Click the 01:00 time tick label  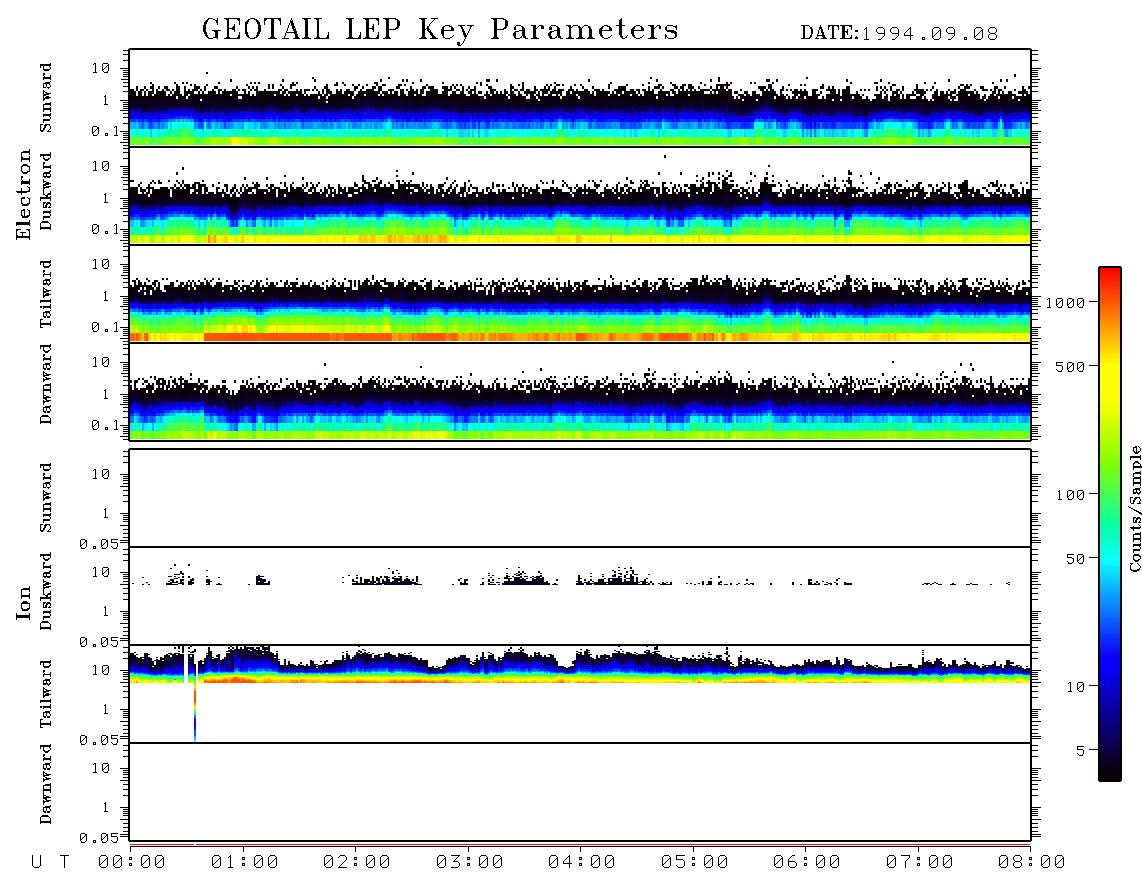pyautogui.click(x=245, y=863)
